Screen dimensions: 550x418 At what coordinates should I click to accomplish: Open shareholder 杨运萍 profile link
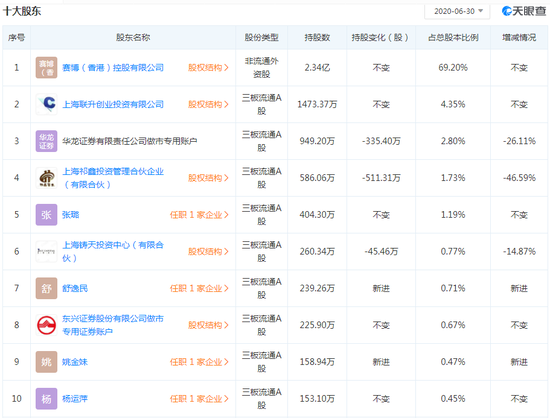75,399
